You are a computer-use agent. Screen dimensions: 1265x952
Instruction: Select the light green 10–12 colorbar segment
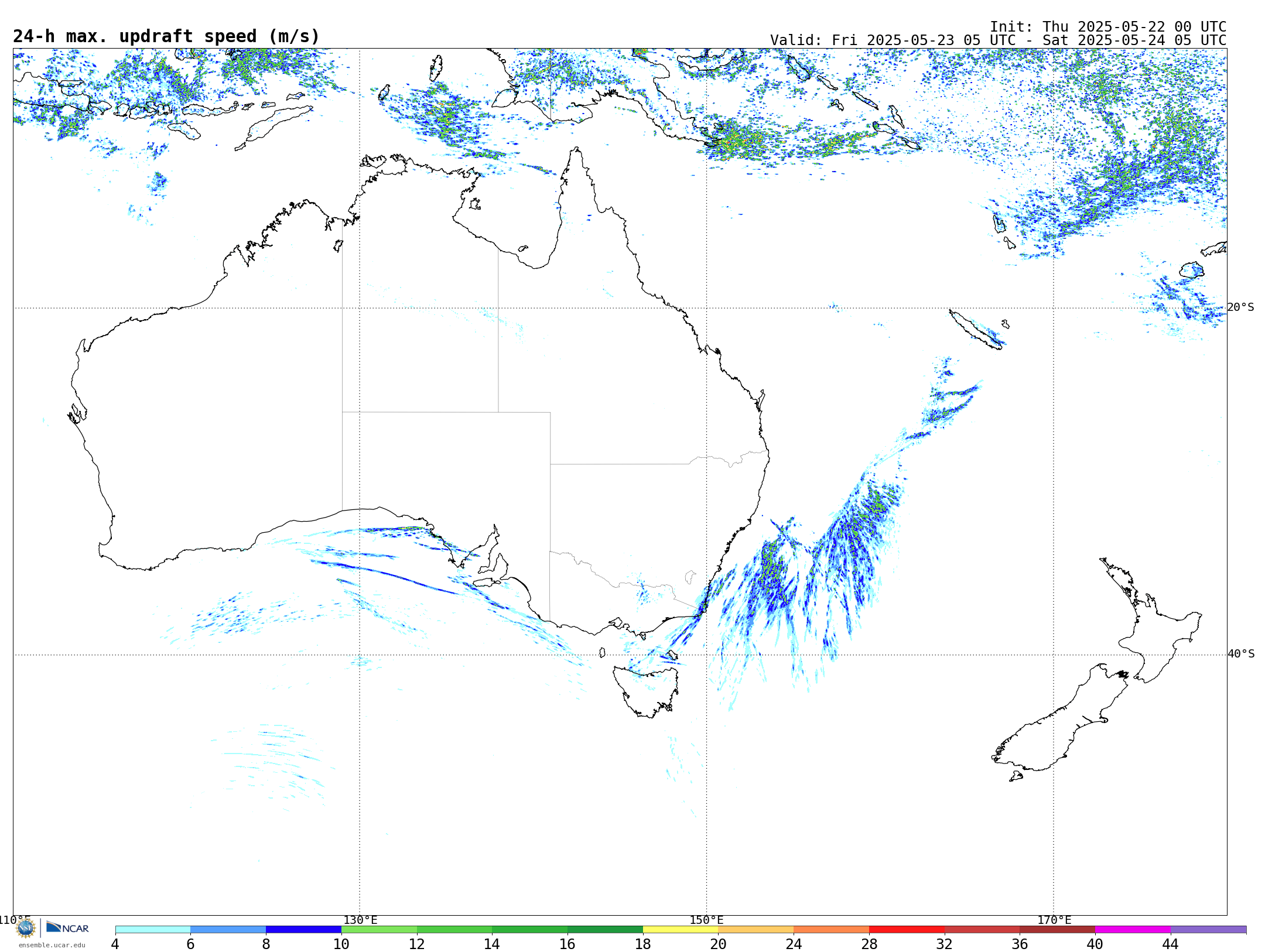point(379,930)
